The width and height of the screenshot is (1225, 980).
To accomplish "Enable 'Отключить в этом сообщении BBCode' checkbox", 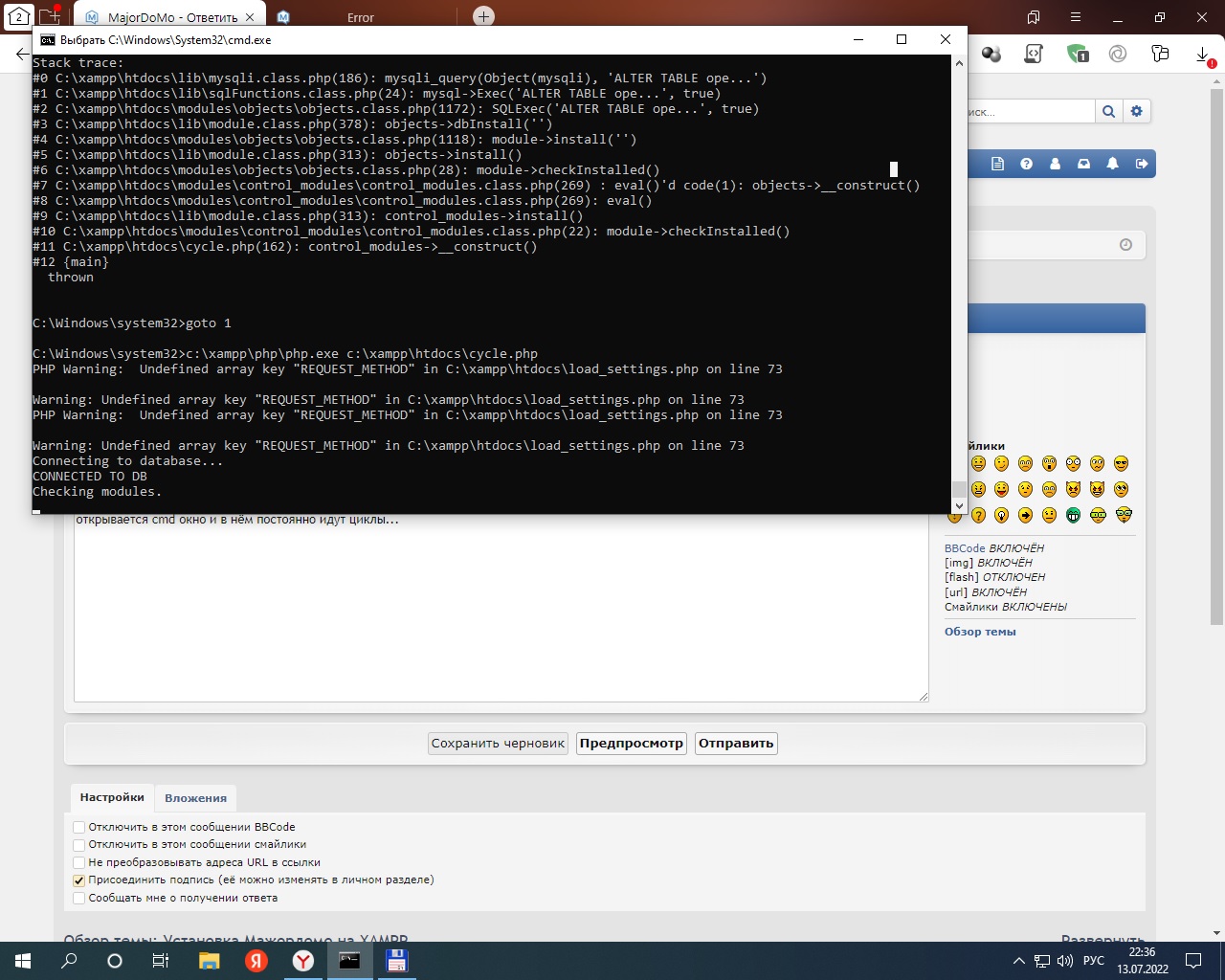I will (x=79, y=827).
